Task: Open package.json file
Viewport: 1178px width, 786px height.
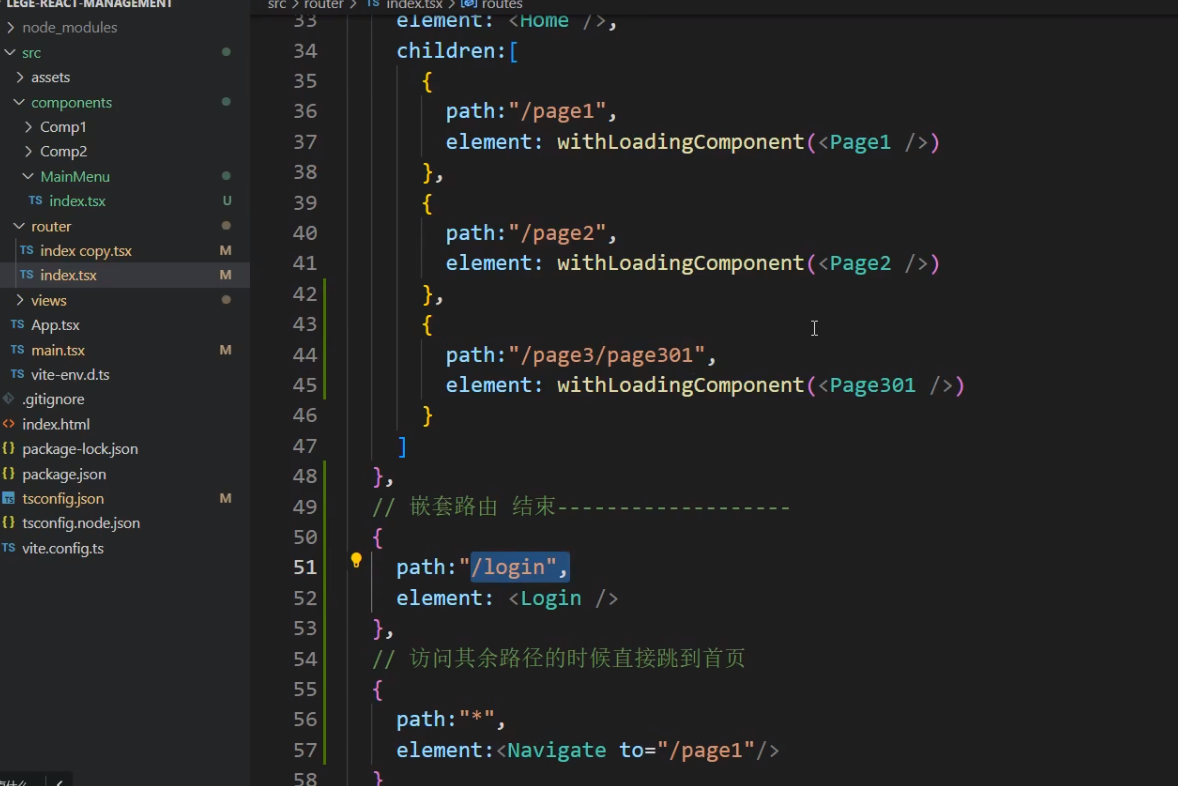Action: tap(64, 474)
